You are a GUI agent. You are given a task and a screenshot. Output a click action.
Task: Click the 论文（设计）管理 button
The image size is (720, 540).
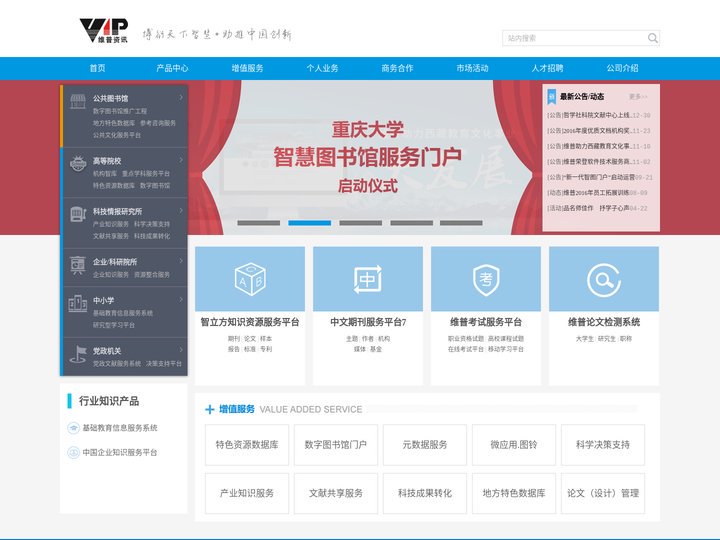click(603, 493)
